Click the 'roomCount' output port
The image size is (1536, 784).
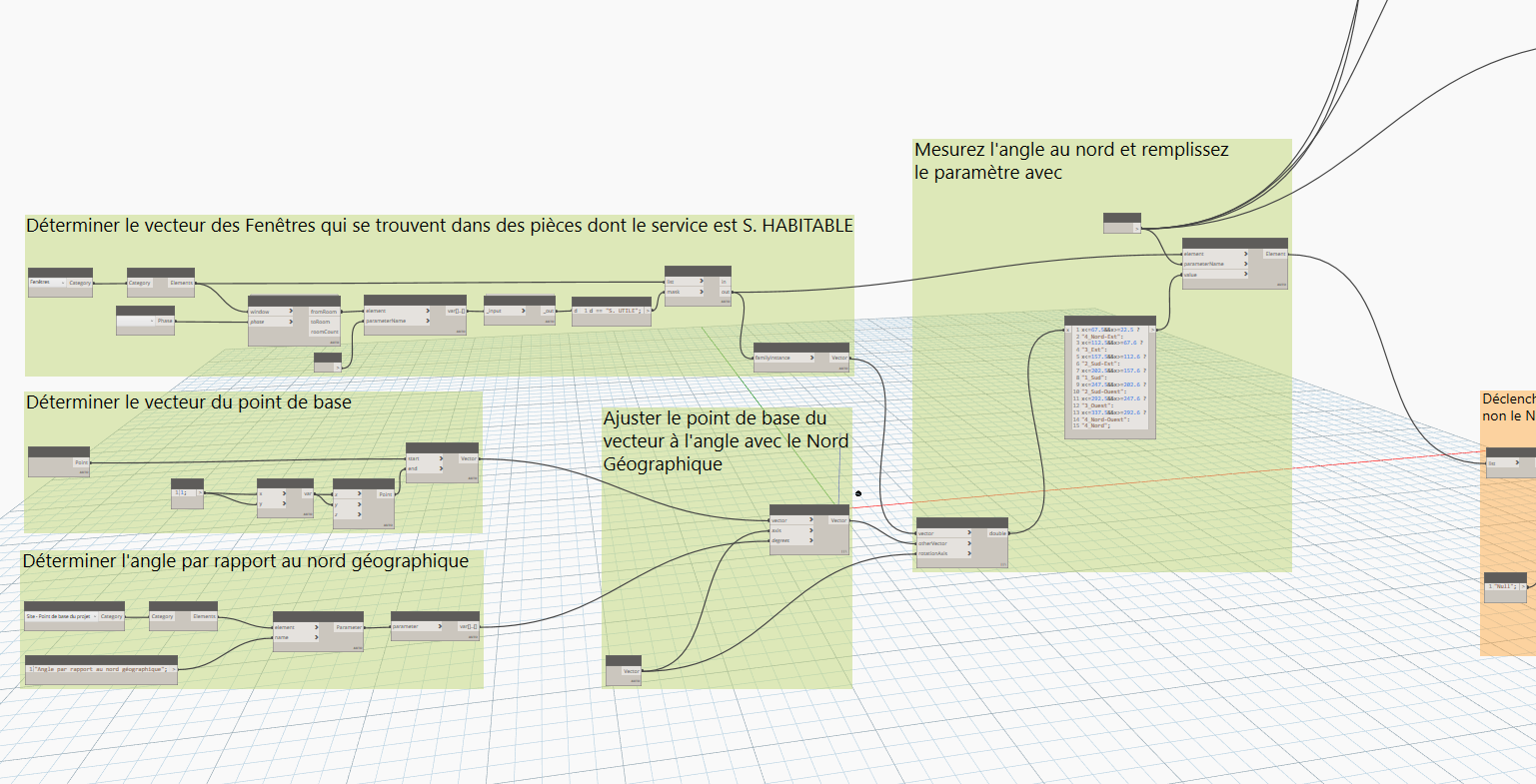pyautogui.click(x=324, y=332)
